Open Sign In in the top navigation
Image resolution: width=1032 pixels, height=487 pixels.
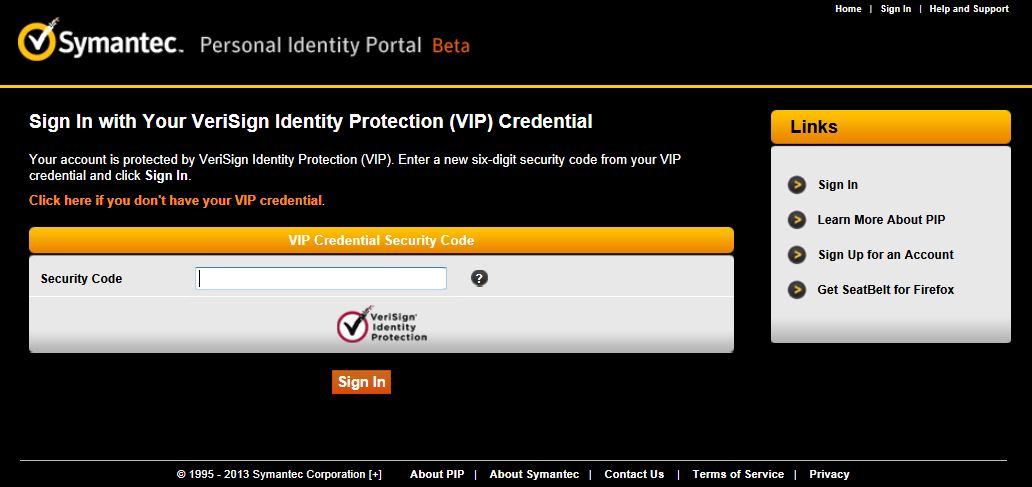(x=895, y=9)
